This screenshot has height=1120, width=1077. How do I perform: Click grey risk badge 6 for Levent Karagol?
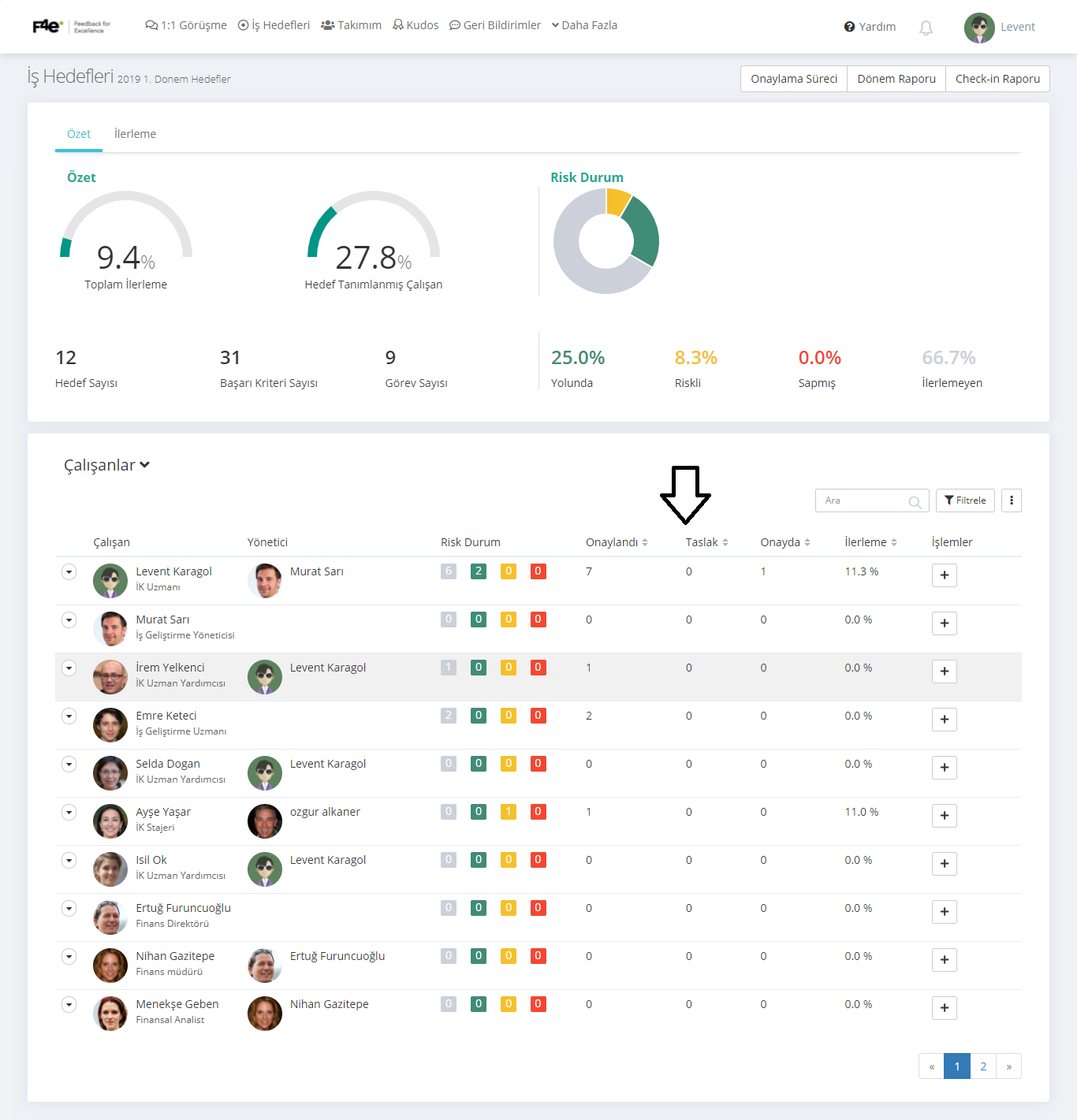pyautogui.click(x=449, y=571)
